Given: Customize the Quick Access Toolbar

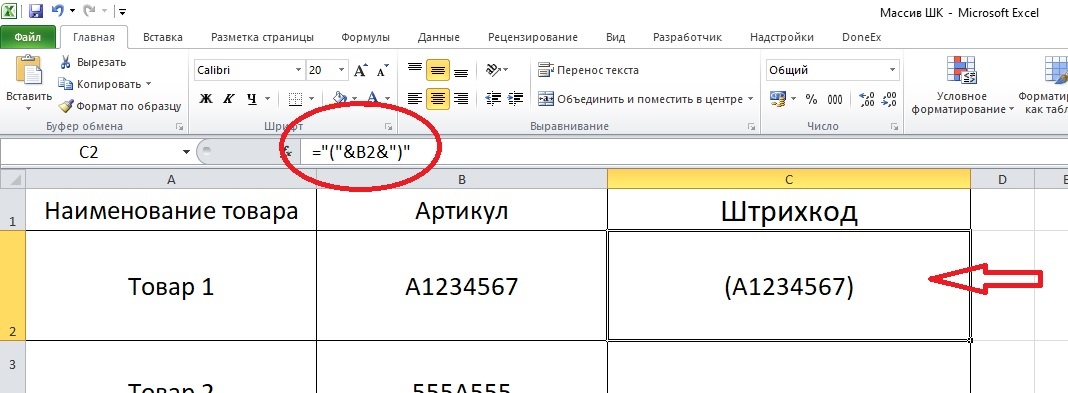Looking at the screenshot, I should pyautogui.click(x=122, y=12).
